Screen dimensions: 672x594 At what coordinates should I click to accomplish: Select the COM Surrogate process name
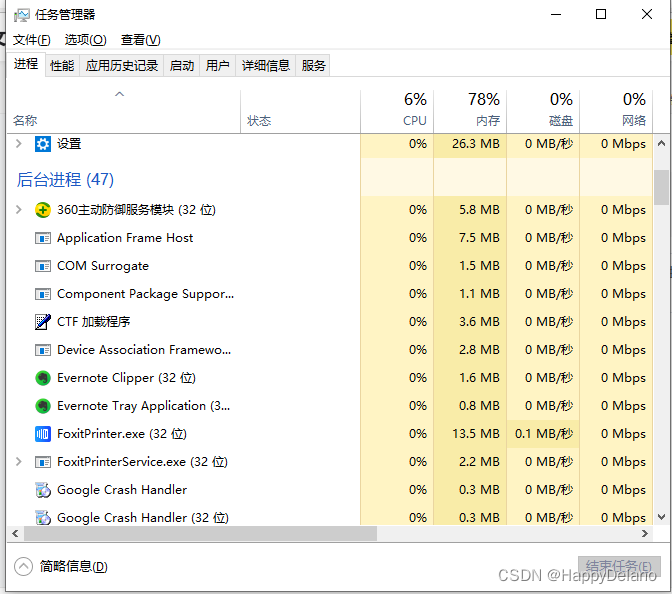click(103, 266)
